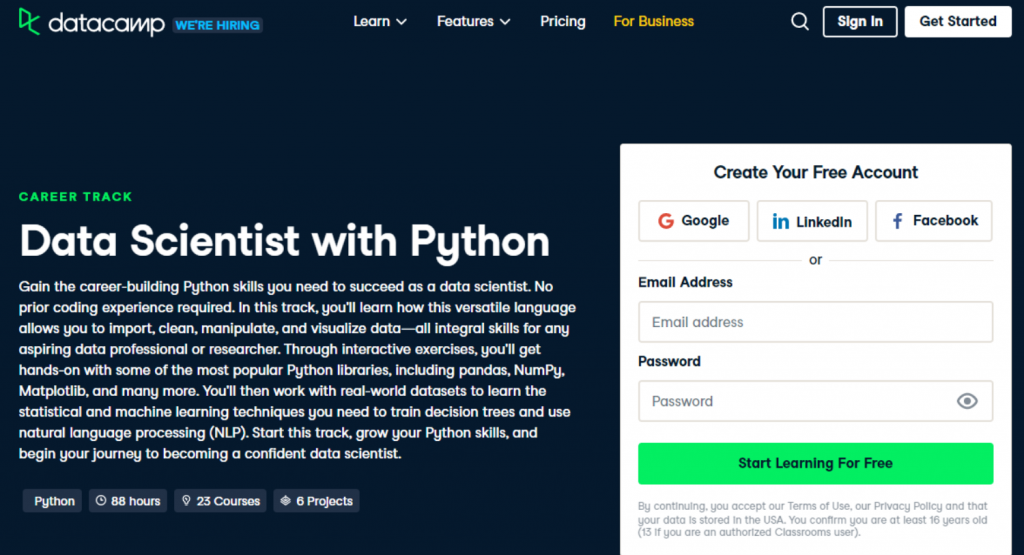The width and height of the screenshot is (1024, 555).
Task: Focus the Email address field
Action: click(815, 322)
